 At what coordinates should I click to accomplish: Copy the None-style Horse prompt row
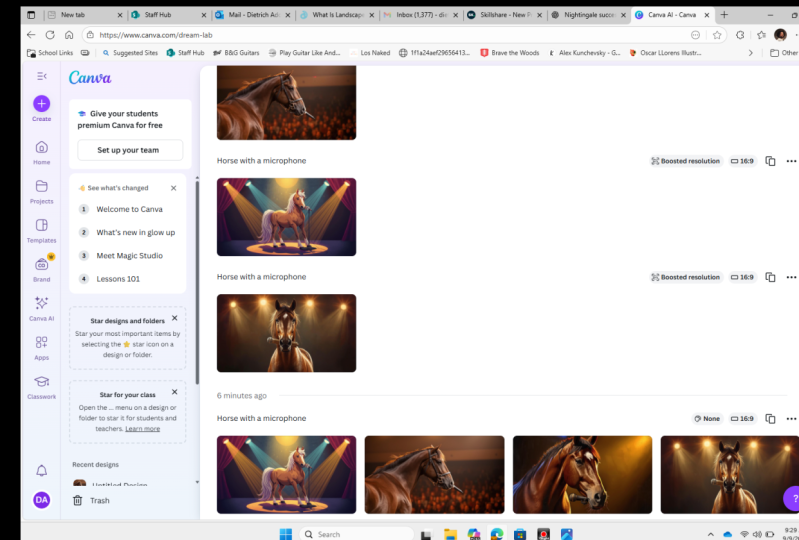click(x=770, y=419)
